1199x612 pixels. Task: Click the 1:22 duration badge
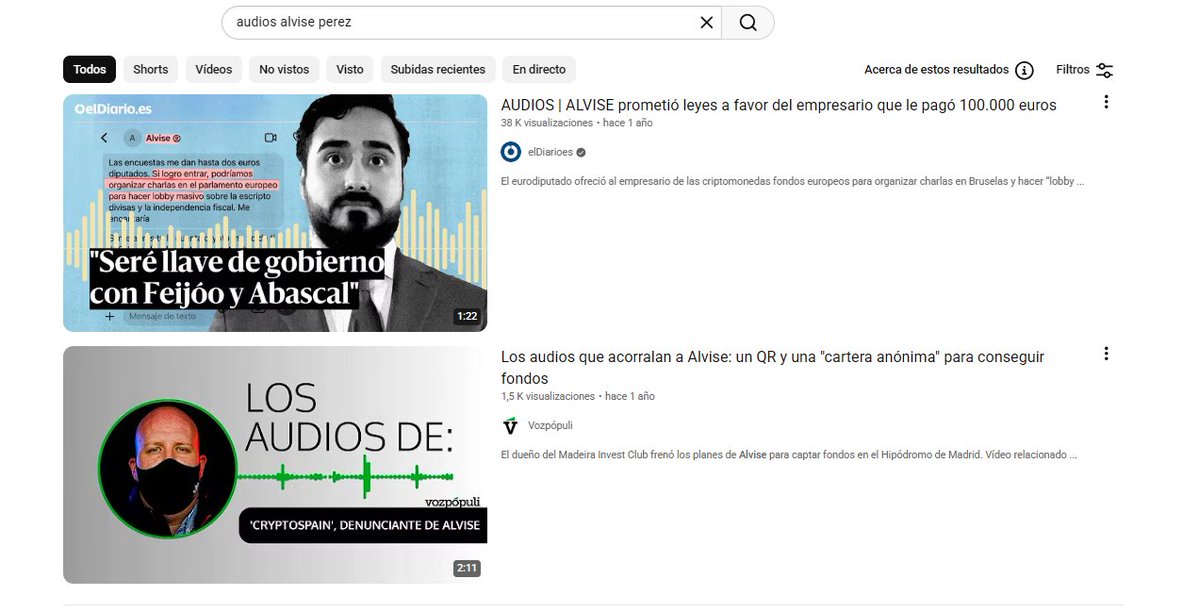pyautogui.click(x=466, y=316)
